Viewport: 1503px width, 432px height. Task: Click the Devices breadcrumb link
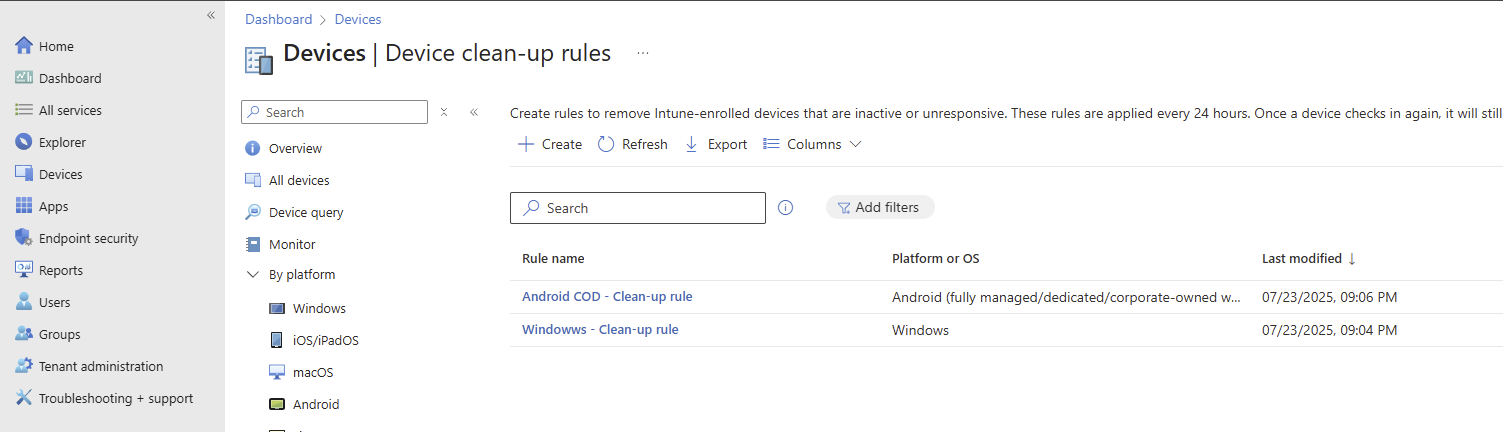pyautogui.click(x=358, y=19)
